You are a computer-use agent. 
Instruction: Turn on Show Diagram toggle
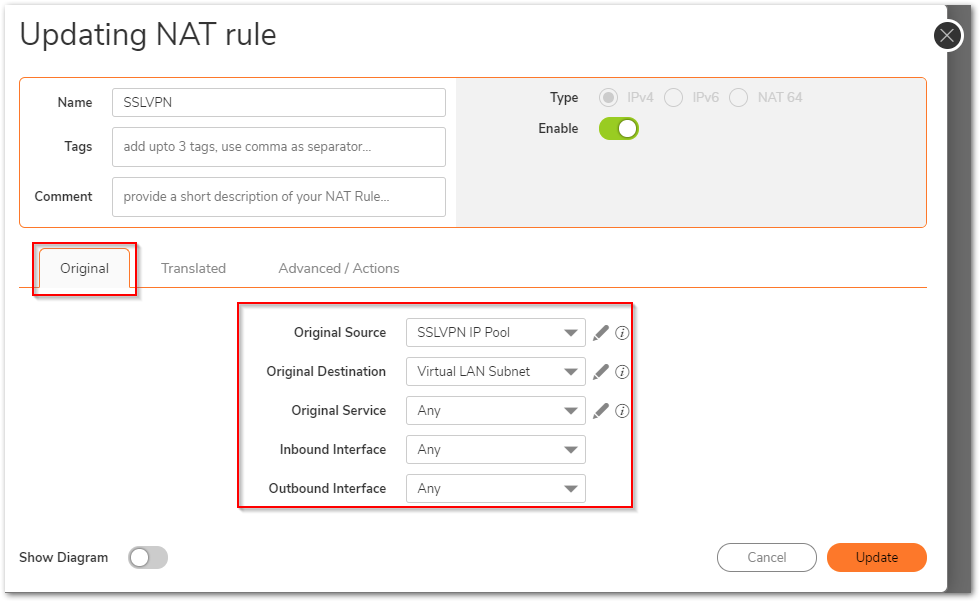point(148,558)
